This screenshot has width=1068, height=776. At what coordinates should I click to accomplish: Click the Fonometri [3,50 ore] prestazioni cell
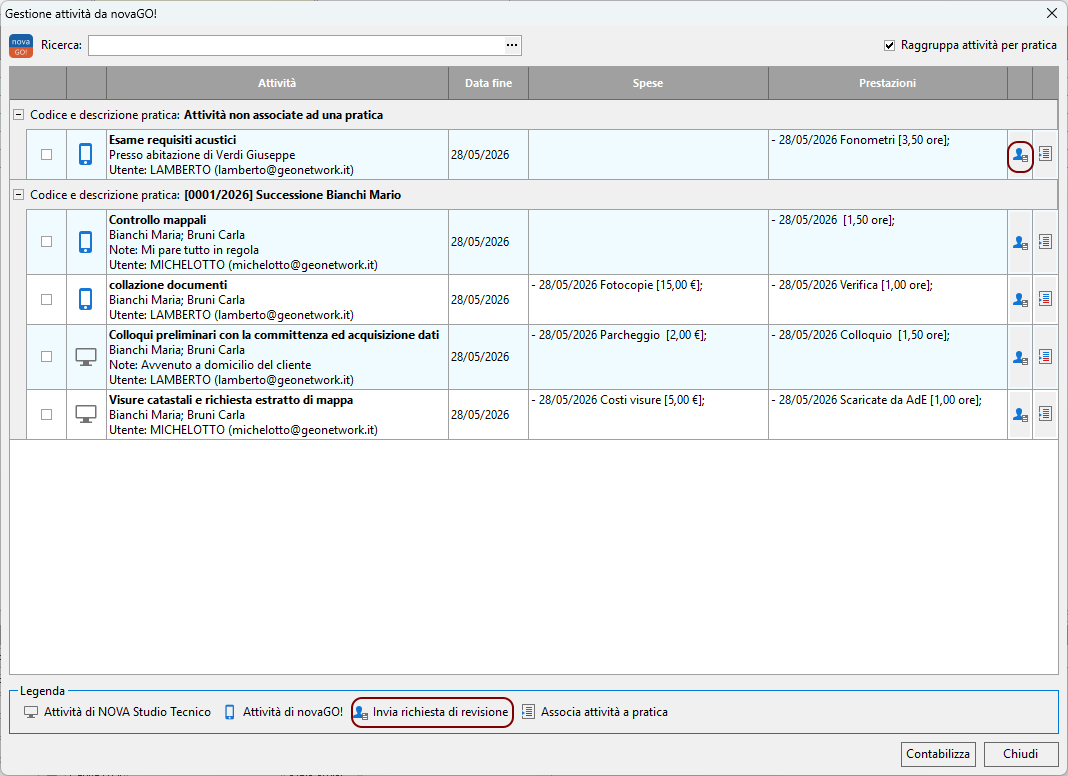coord(888,155)
